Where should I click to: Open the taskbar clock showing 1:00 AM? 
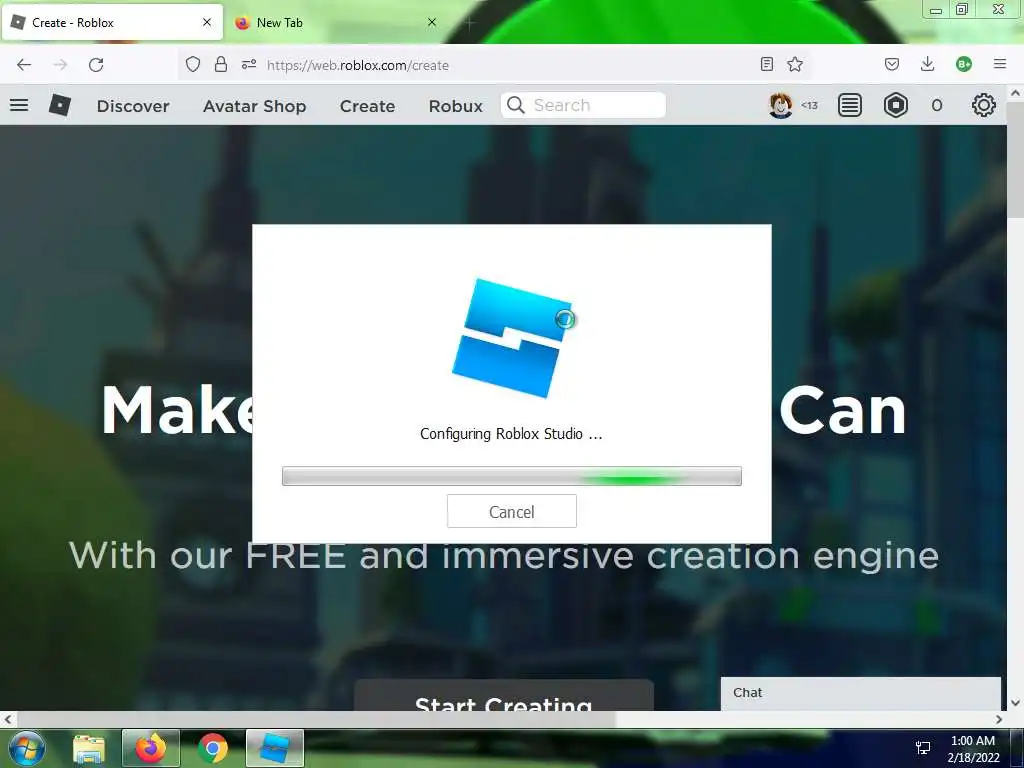[973, 748]
